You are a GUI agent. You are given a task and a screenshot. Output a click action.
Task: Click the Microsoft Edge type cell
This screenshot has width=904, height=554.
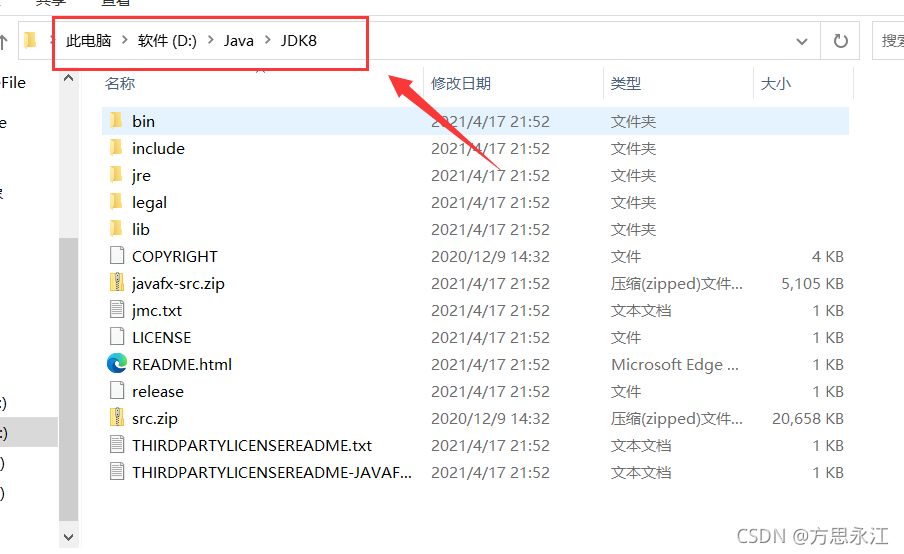(675, 364)
